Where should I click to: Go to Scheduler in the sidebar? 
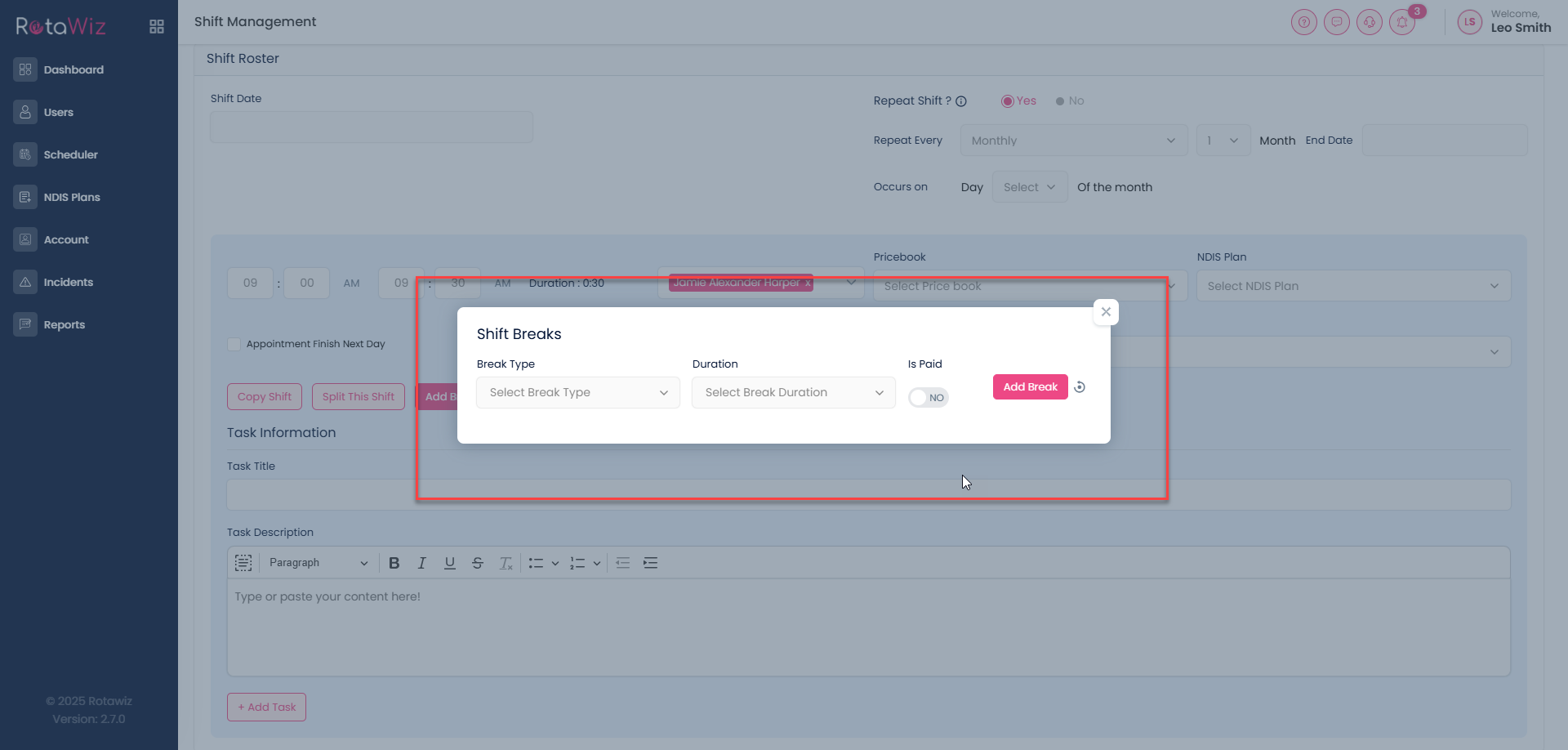click(70, 154)
